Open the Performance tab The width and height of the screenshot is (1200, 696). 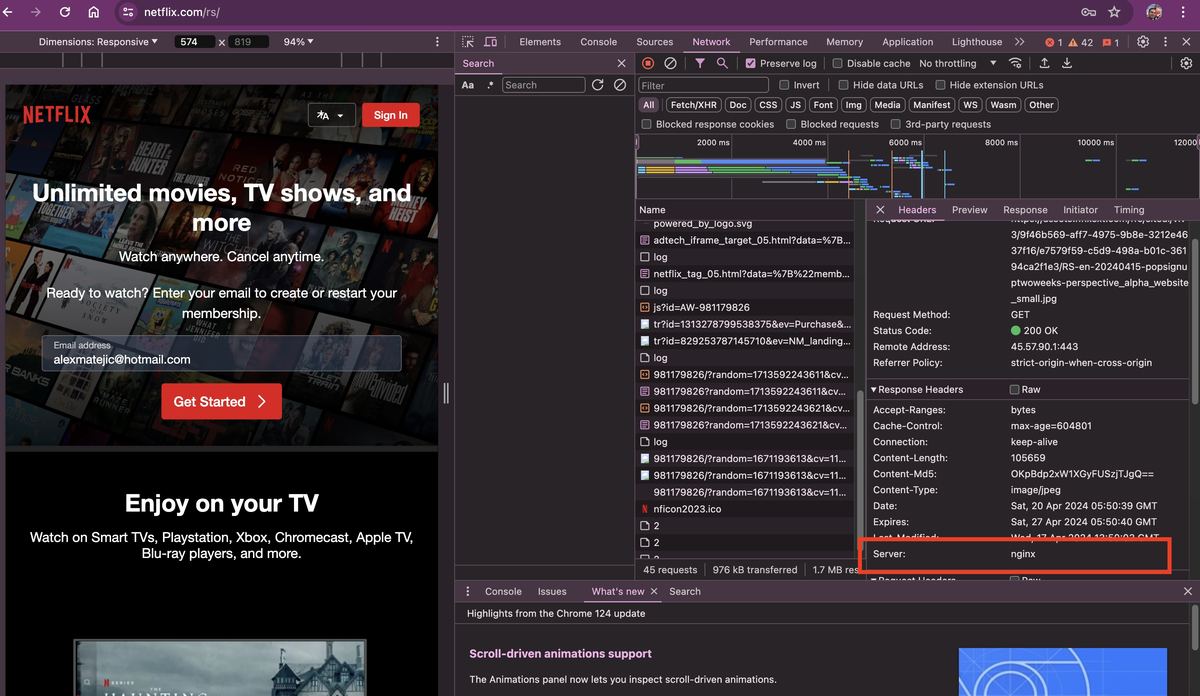778,42
